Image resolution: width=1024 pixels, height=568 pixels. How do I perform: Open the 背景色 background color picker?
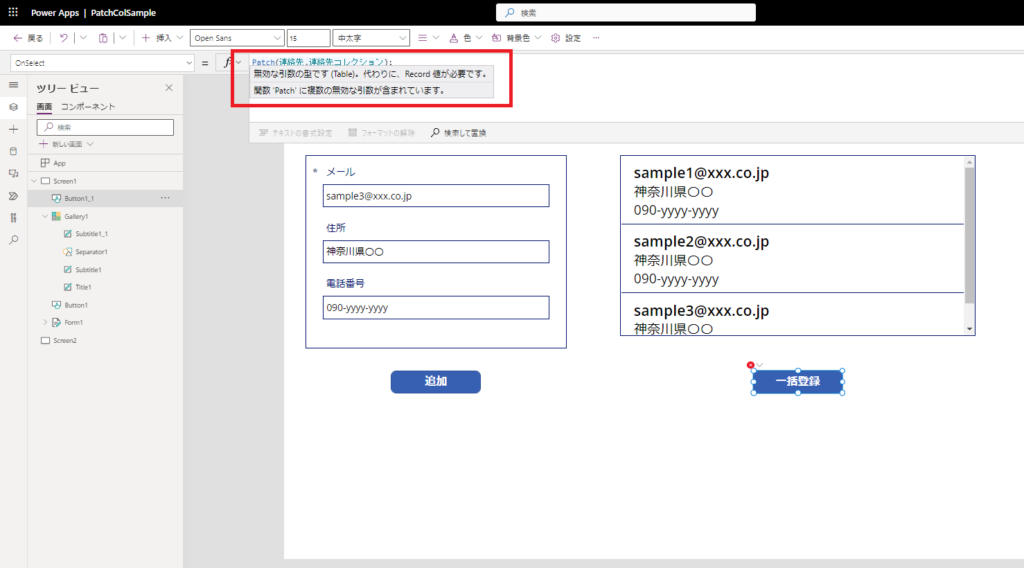(516, 38)
